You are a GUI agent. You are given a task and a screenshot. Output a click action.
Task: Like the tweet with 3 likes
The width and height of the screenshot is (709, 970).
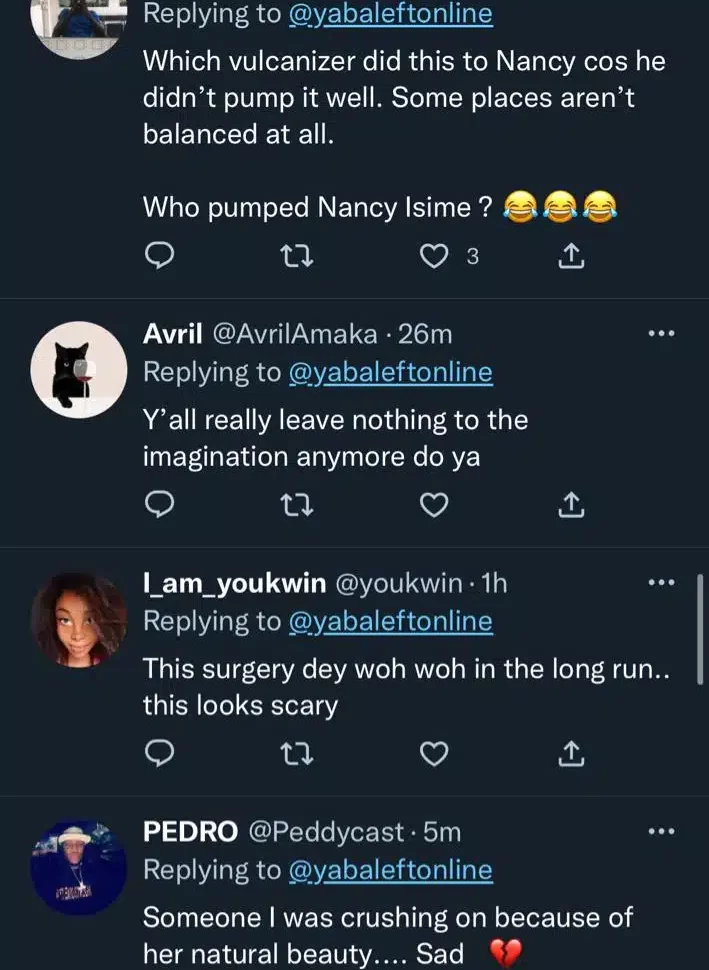point(433,258)
